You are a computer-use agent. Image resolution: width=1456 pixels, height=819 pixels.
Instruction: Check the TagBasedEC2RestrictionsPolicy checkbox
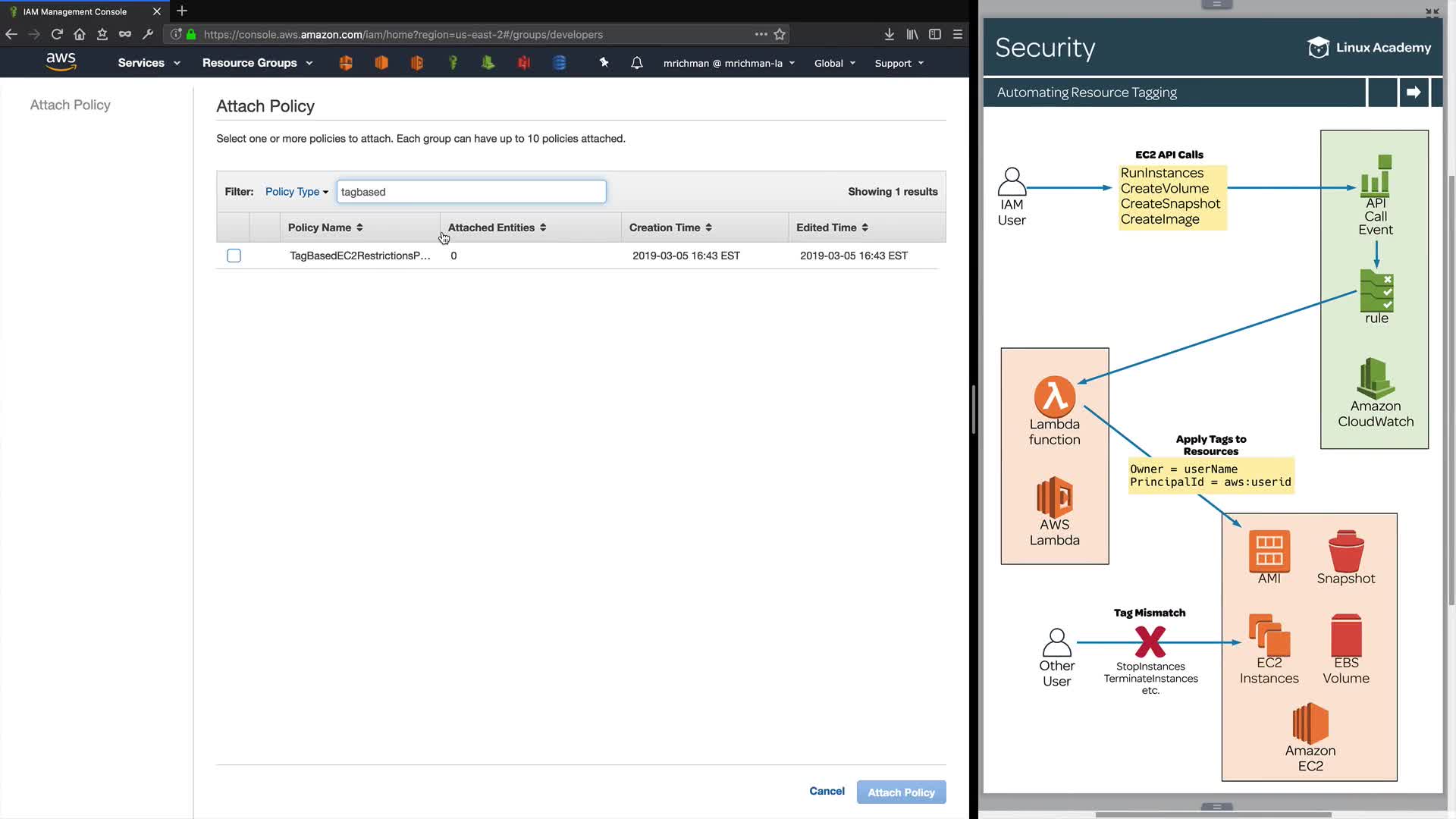tap(234, 256)
